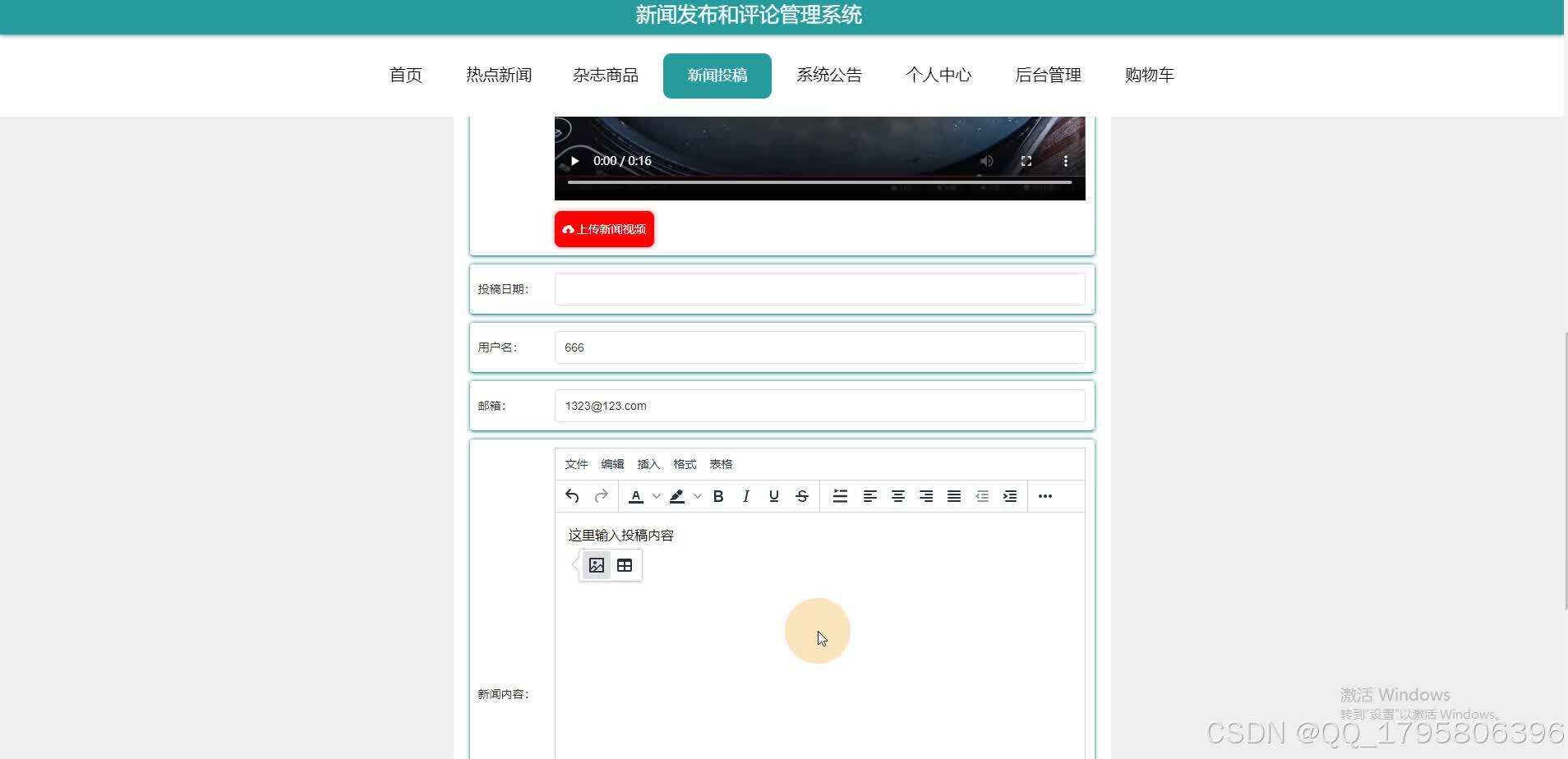Justify the text alignment
Screen dimensions: 1568x759
(953, 496)
